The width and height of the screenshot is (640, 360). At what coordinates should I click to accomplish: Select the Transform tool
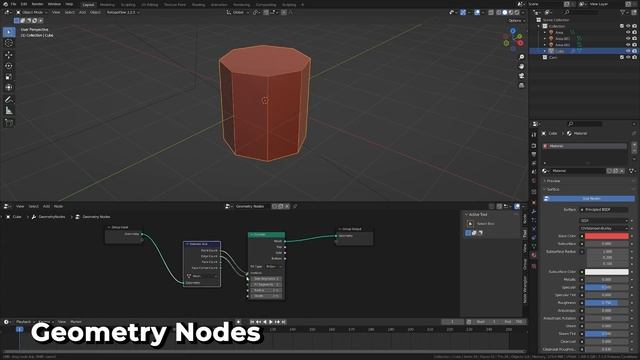pos(9,87)
